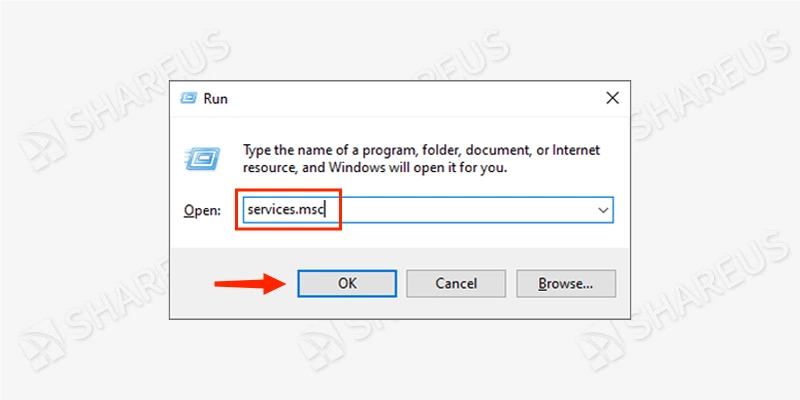Click the "Type the name of a program" description
Screen dimensions: 800x400
pyautogui.click(x=421, y=159)
